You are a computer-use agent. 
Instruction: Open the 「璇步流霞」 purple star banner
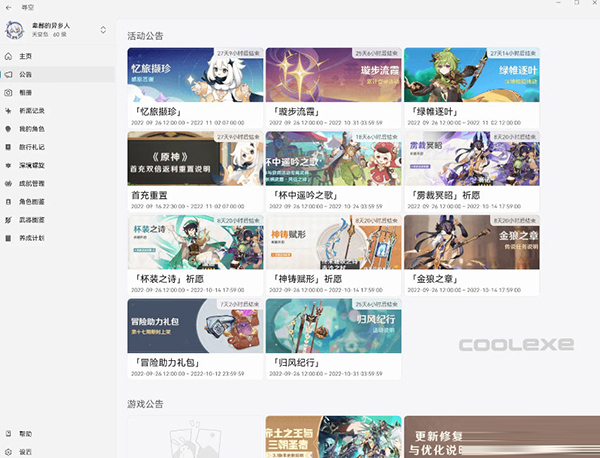(333, 75)
